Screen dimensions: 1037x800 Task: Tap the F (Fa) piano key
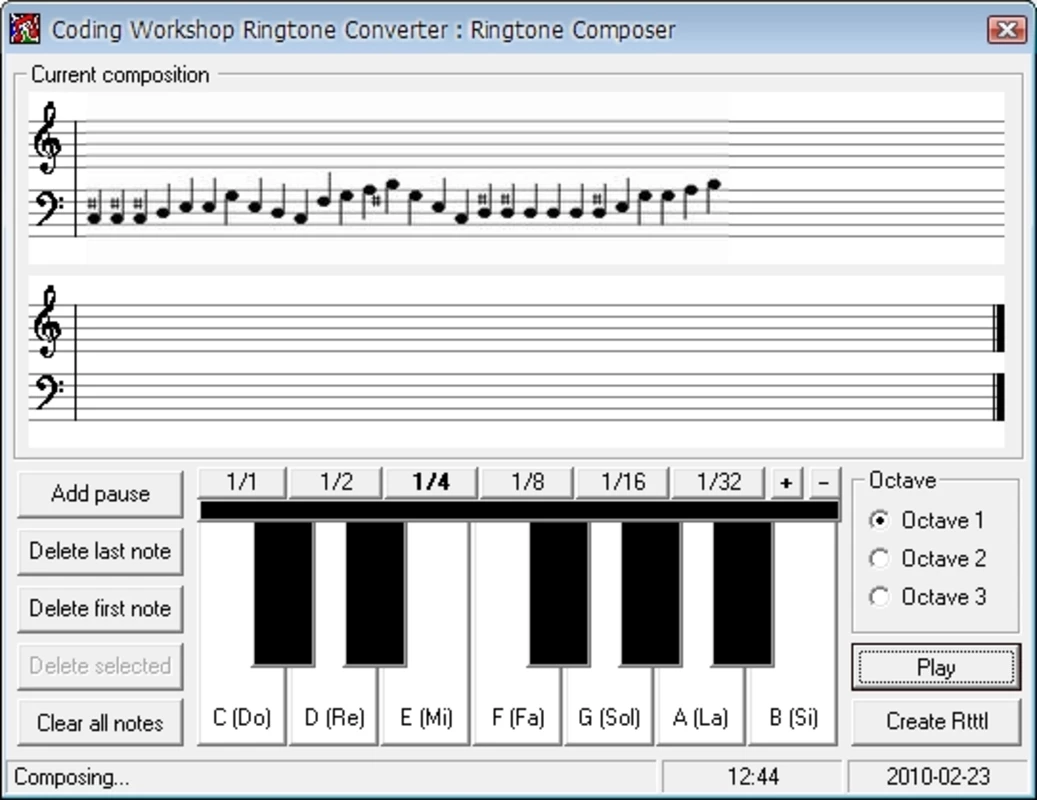tap(518, 707)
